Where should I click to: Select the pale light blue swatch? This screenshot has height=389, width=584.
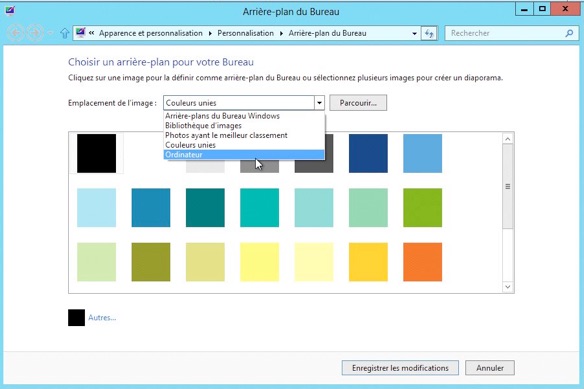point(96,208)
